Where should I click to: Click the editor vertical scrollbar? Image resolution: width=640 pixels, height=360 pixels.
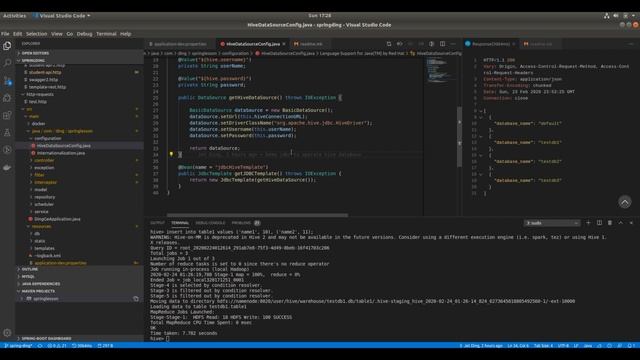[x=459, y=137]
